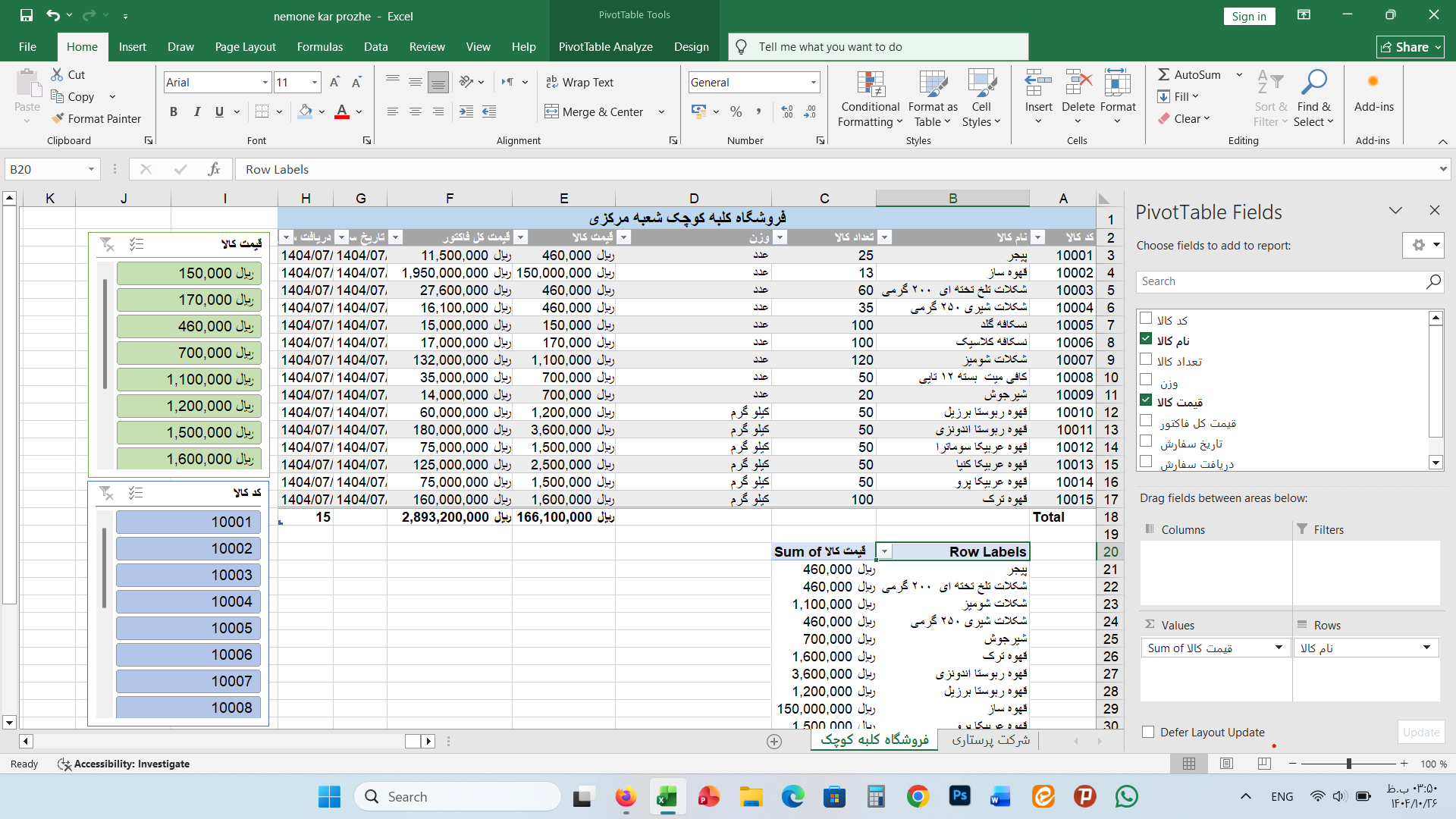The height and width of the screenshot is (819, 1456).
Task: Expand the General number format dropdown
Action: point(813,82)
